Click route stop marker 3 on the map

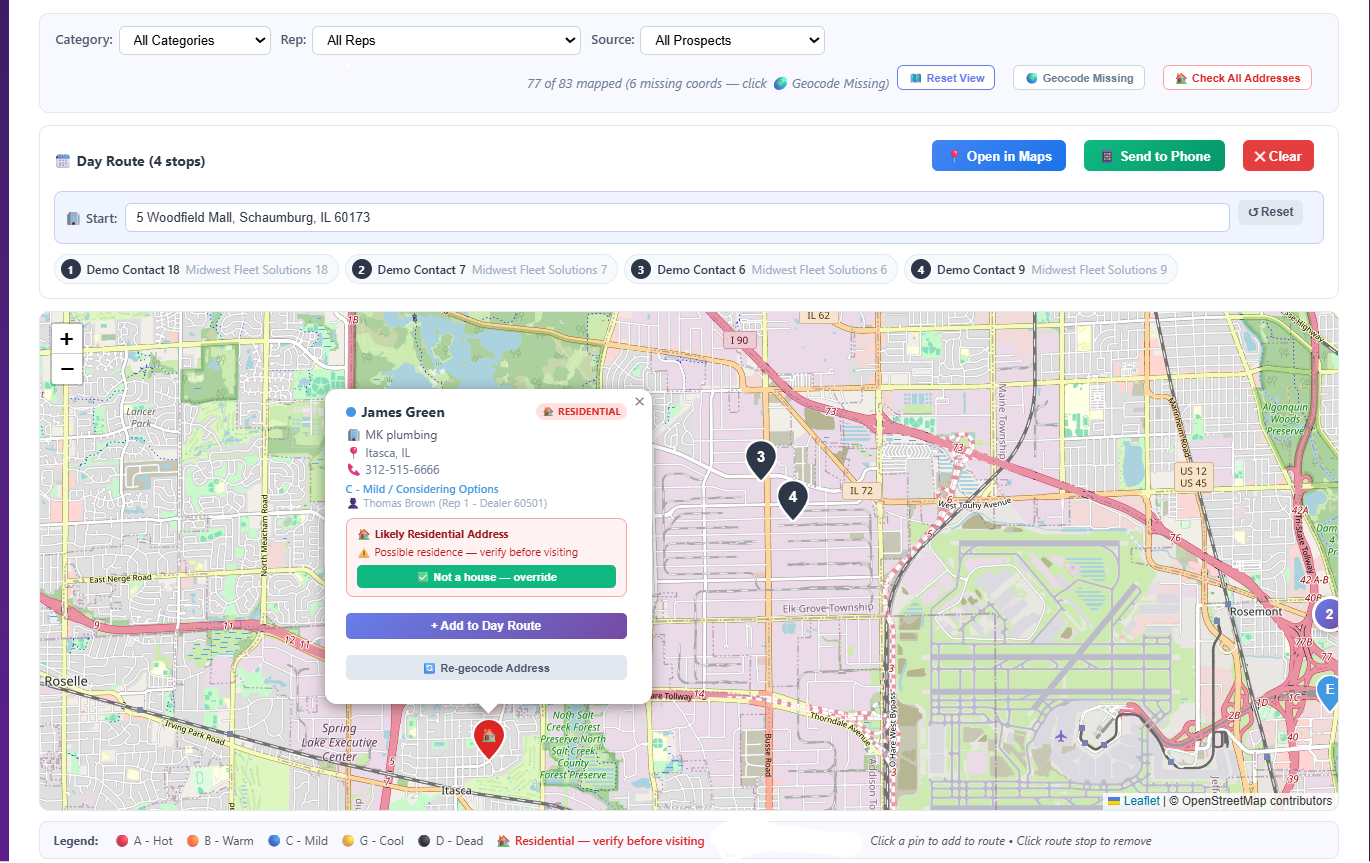(x=760, y=458)
